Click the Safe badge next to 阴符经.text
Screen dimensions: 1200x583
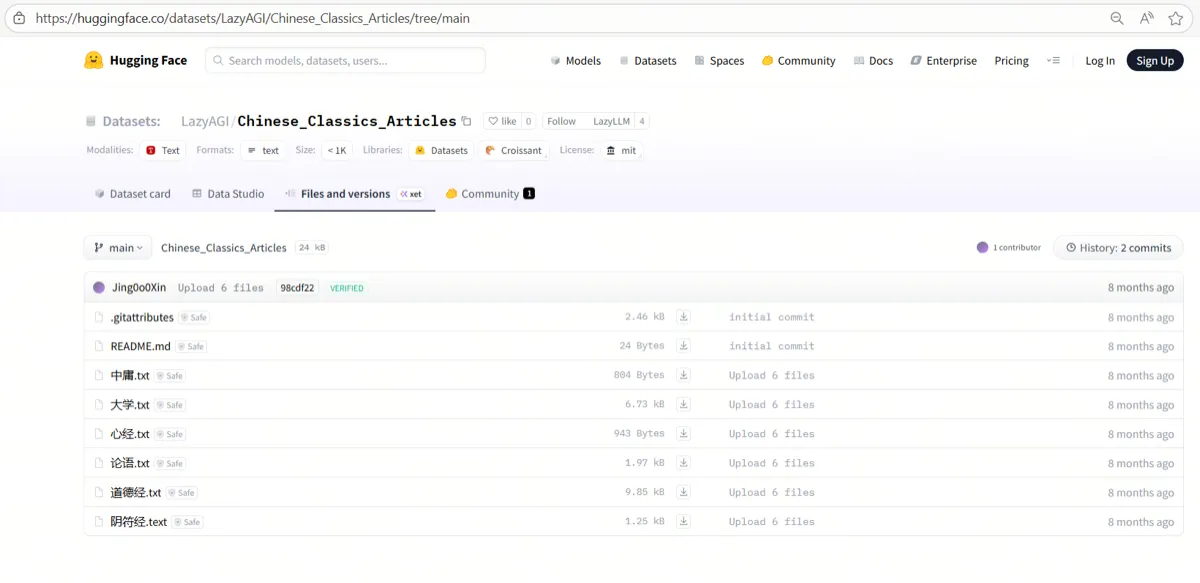[x=187, y=522]
